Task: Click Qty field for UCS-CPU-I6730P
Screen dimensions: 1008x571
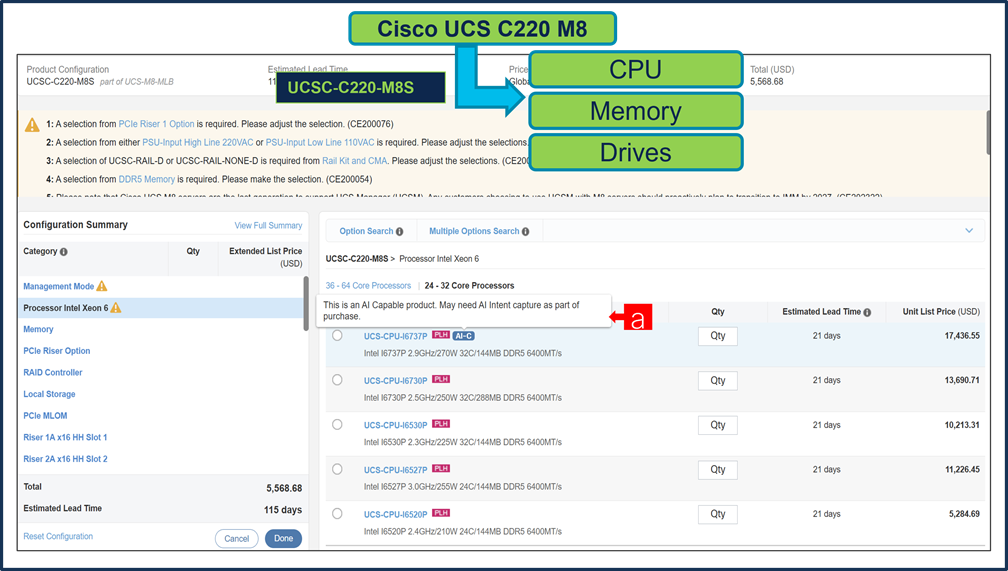Action: [717, 381]
